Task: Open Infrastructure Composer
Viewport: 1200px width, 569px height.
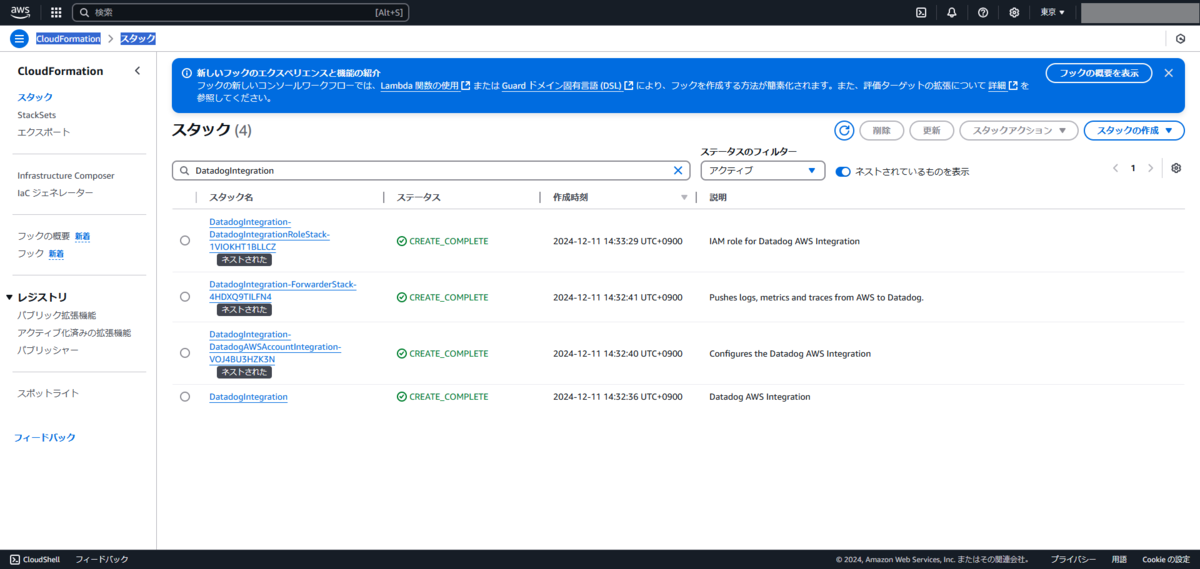Action: 66,176
